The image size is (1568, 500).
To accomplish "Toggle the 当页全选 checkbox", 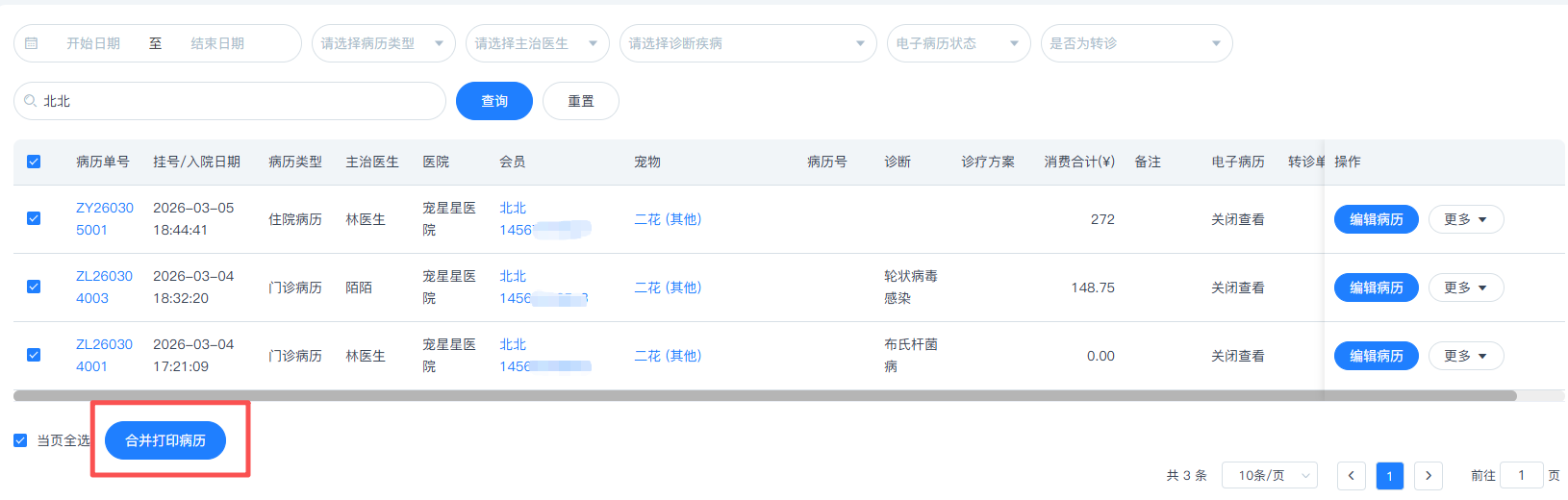I will click(x=20, y=440).
